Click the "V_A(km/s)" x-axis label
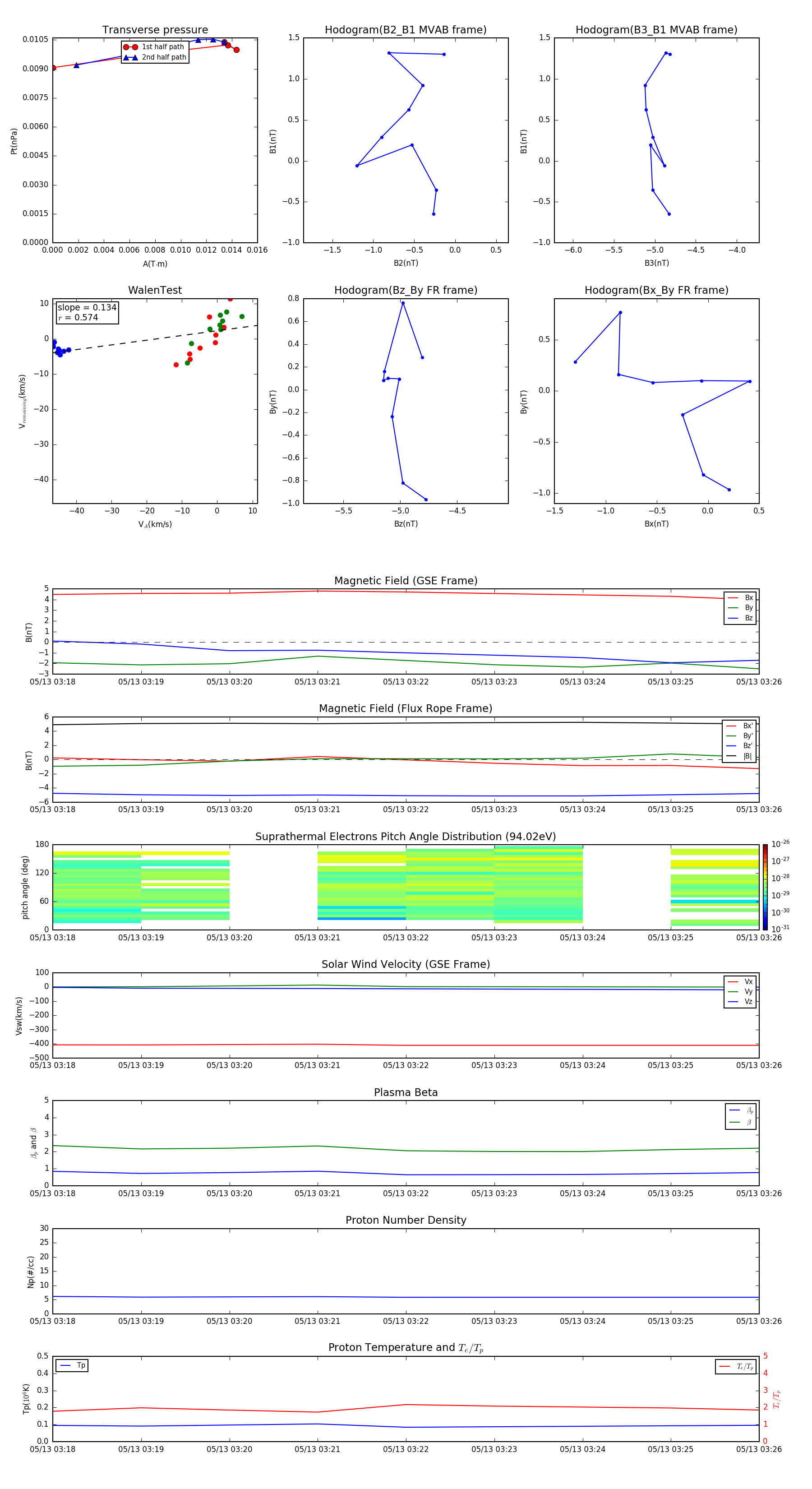This screenshot has height=1489, width=812. [x=155, y=524]
